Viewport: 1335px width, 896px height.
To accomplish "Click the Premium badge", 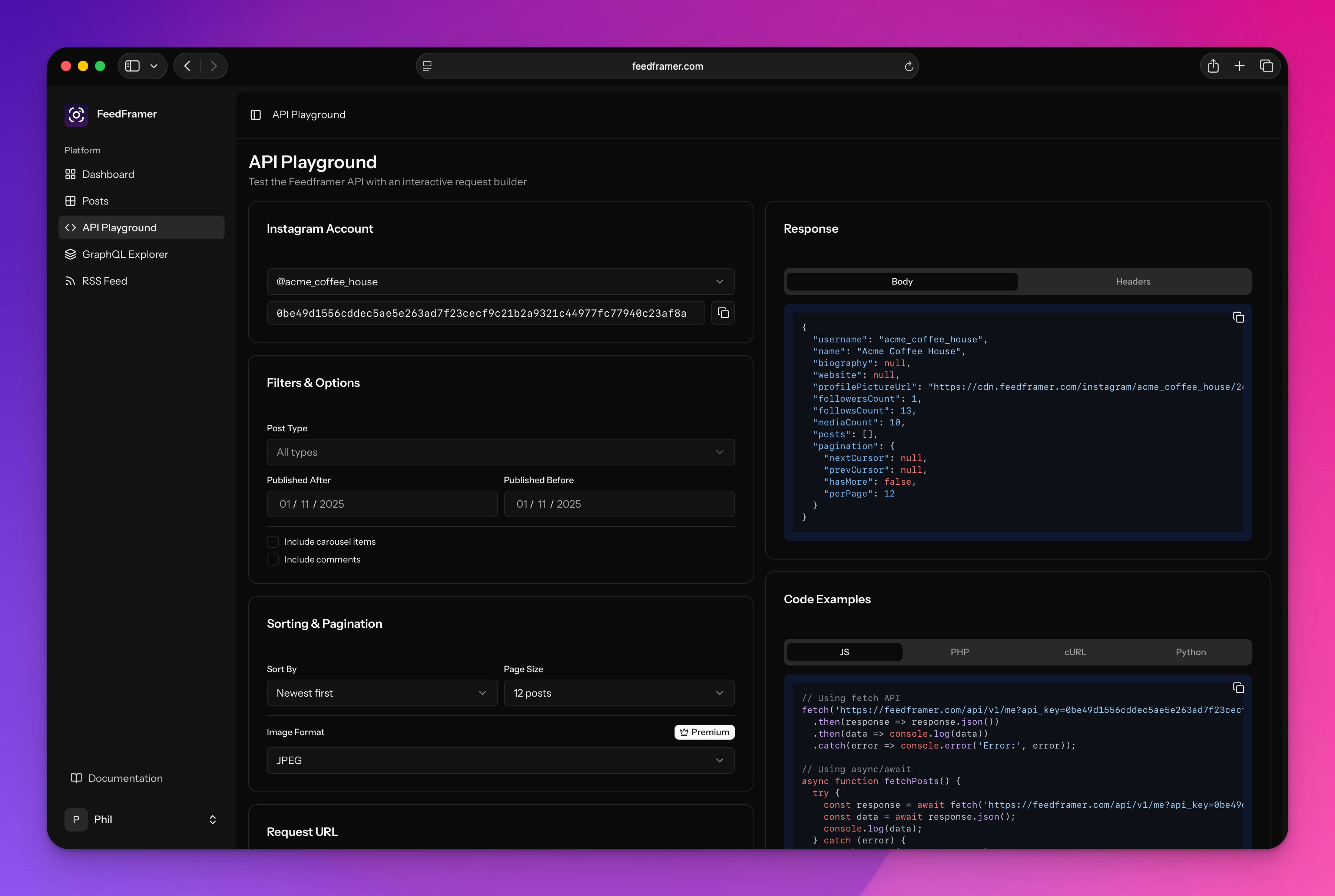I will click(704, 732).
